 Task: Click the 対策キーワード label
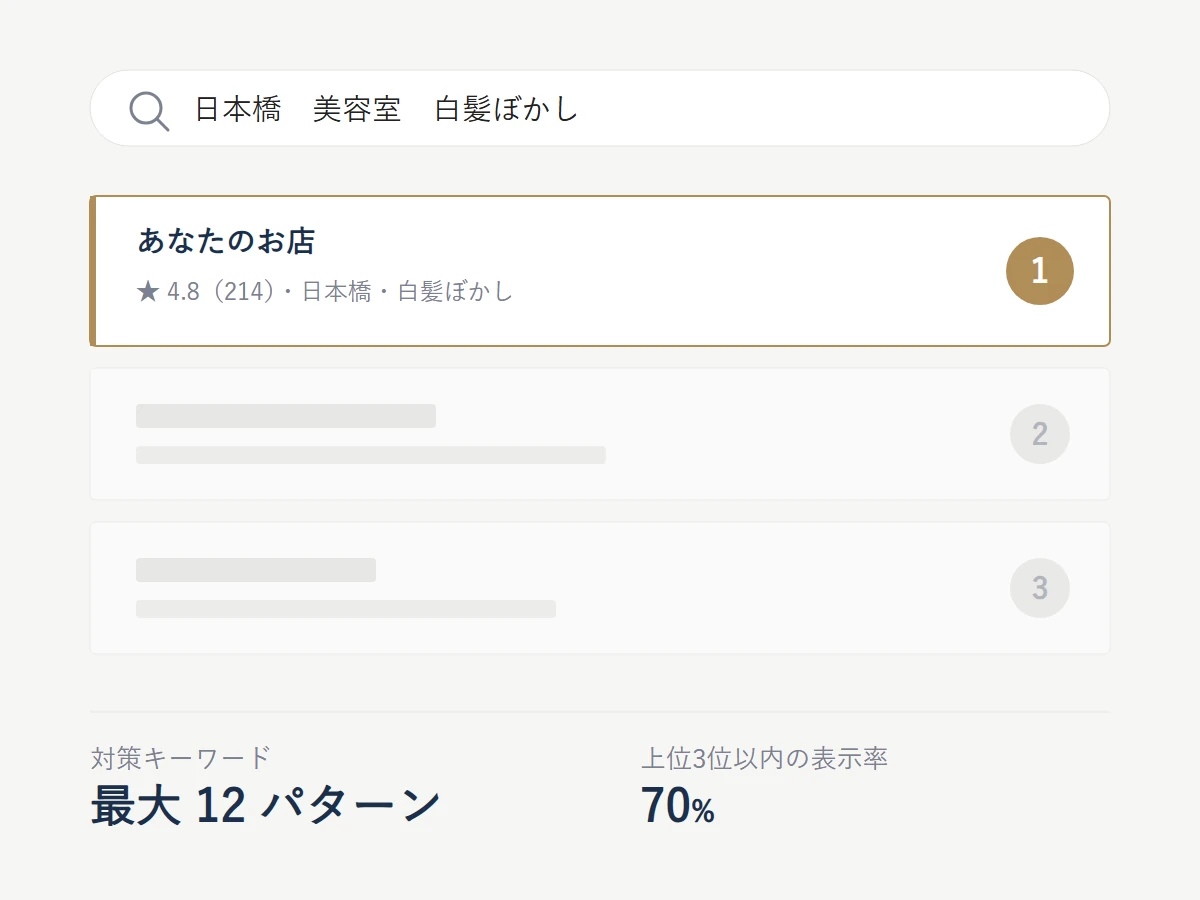(181, 758)
